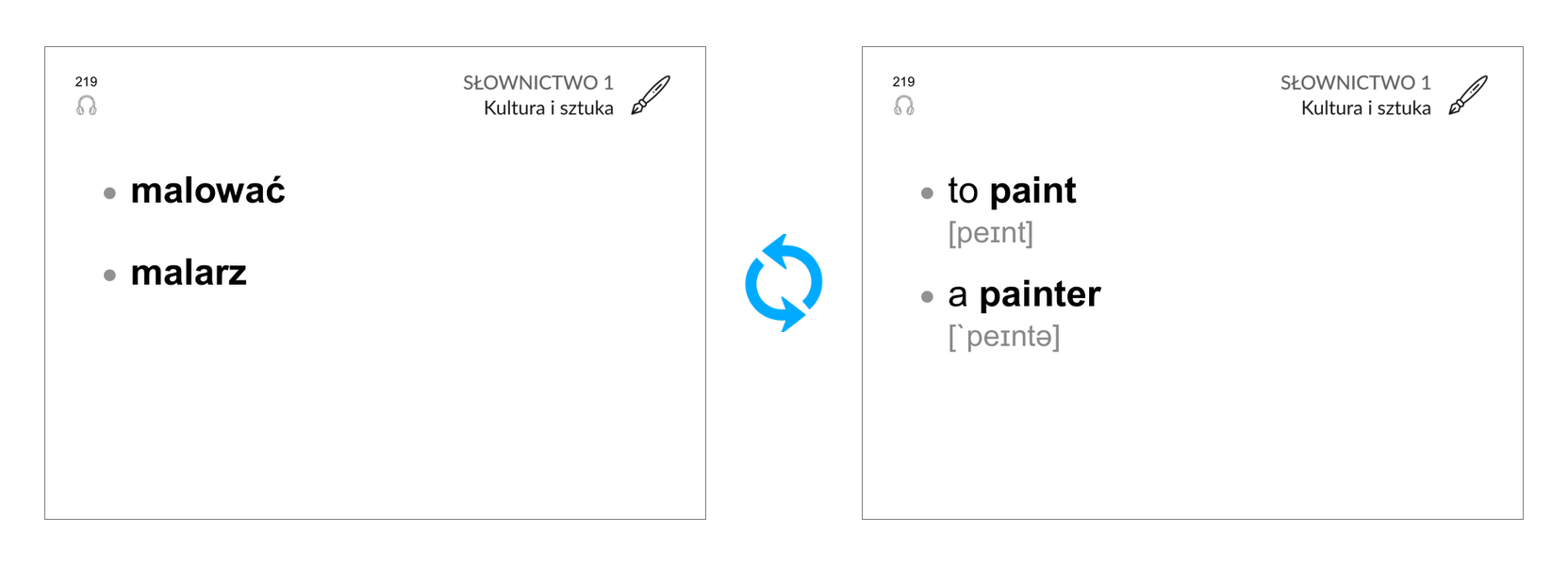Click card number 219 on left card
The image size is (1568, 566).
[x=87, y=82]
